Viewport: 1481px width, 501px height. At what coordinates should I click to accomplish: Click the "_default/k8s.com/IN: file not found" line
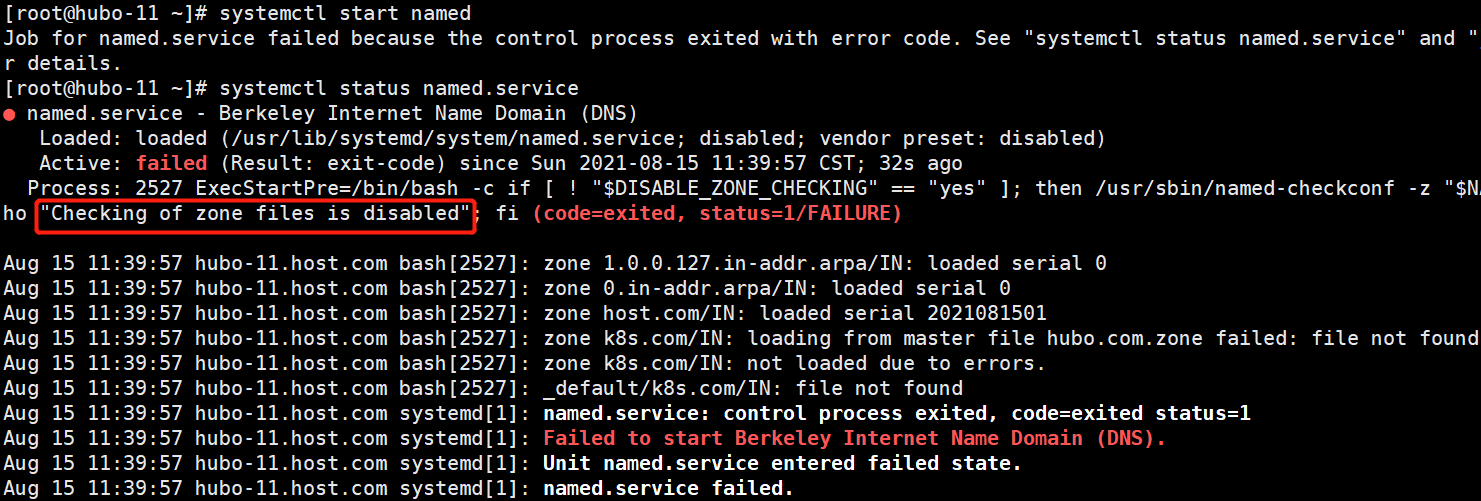(752, 389)
